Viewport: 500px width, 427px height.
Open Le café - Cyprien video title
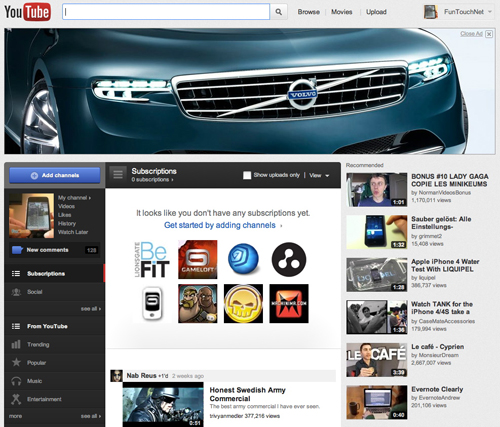pos(437,347)
